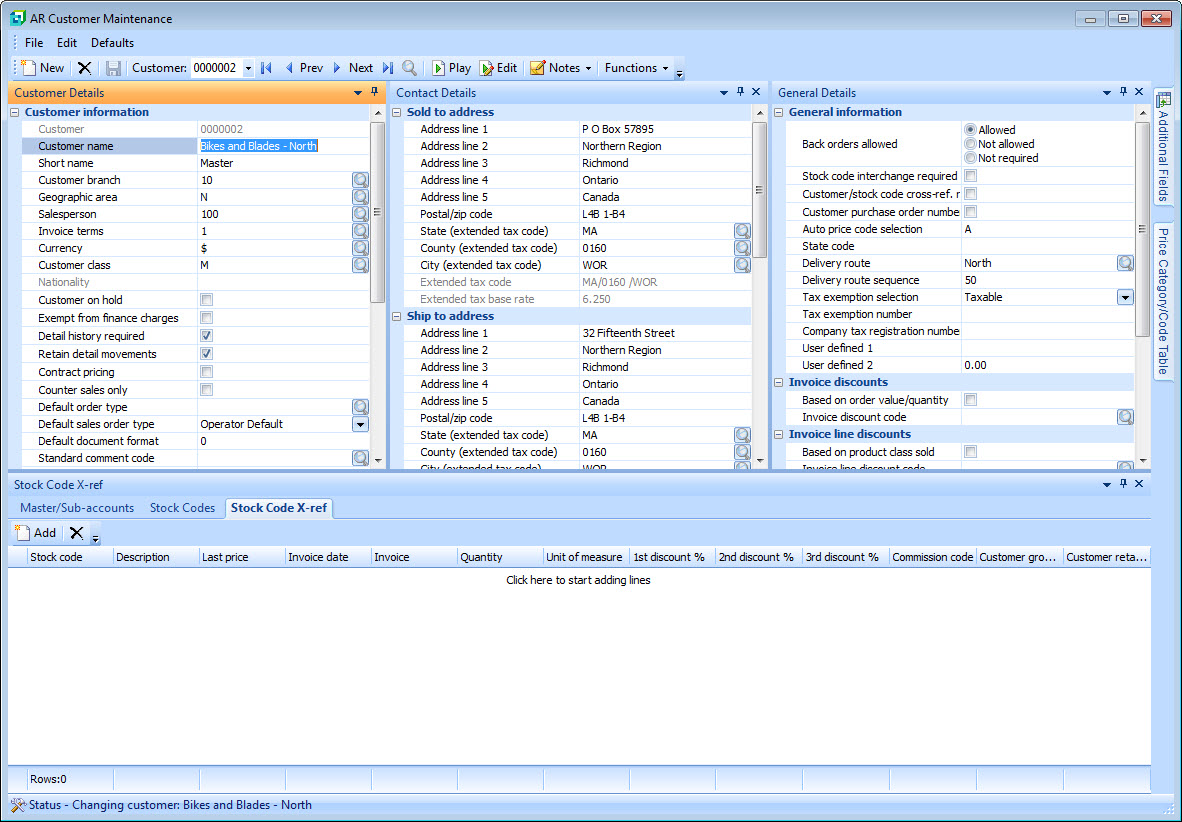Click the Delete X icon in main toolbar
Viewport: 1182px width, 822px height.
click(85, 68)
